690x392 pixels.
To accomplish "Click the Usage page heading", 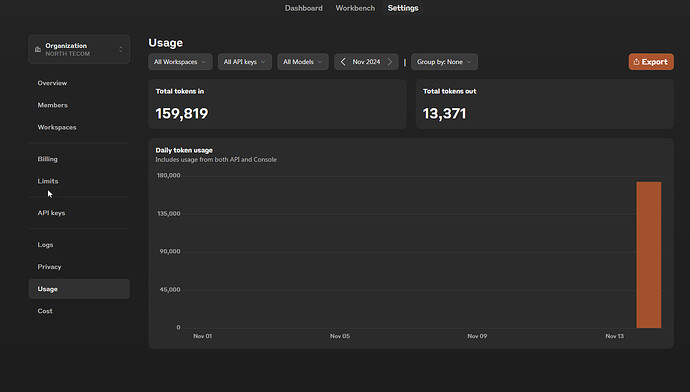I will (x=165, y=43).
